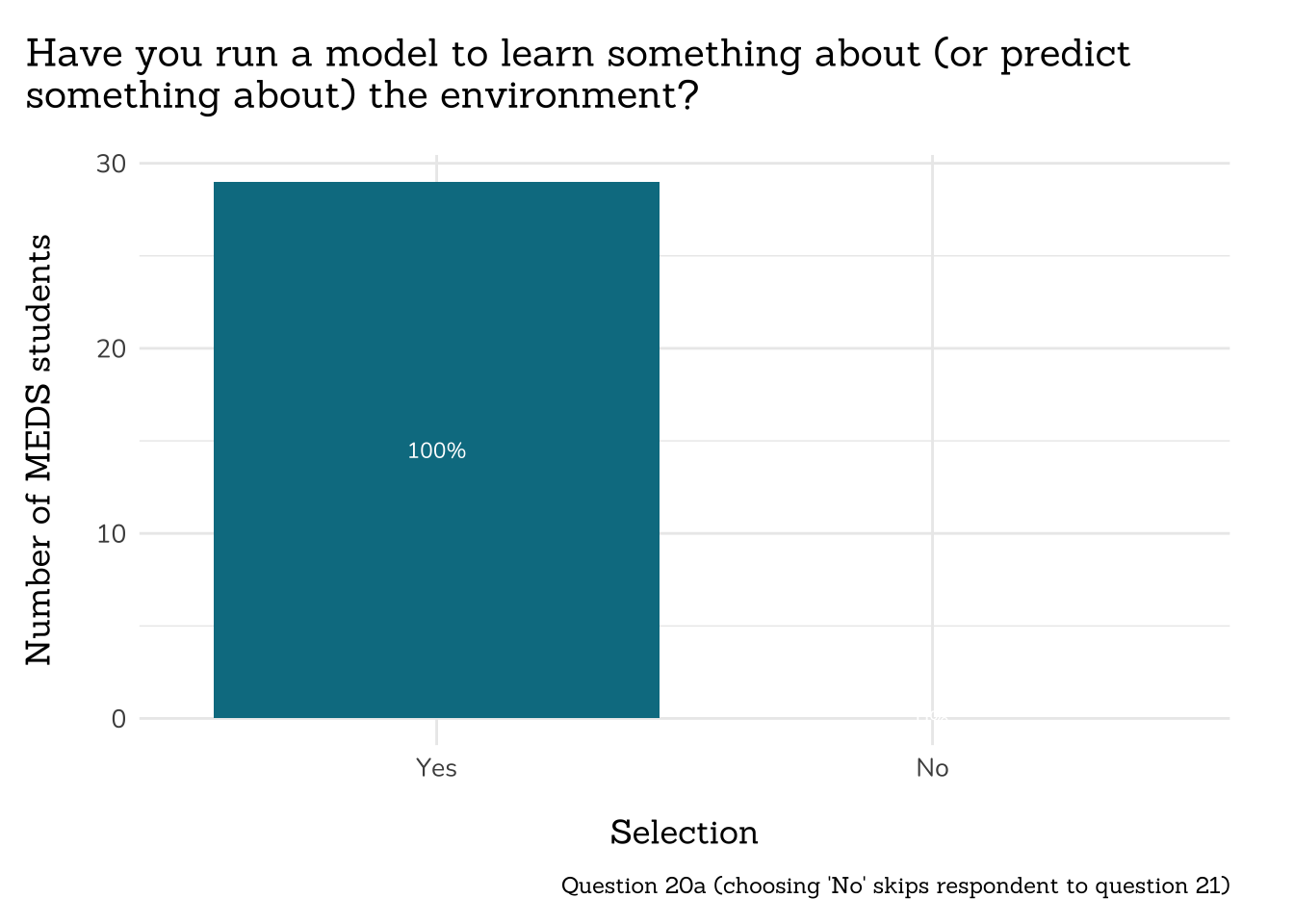Click the y-axis tick label 20
Viewport: 1294px width, 924px height.
point(112,348)
